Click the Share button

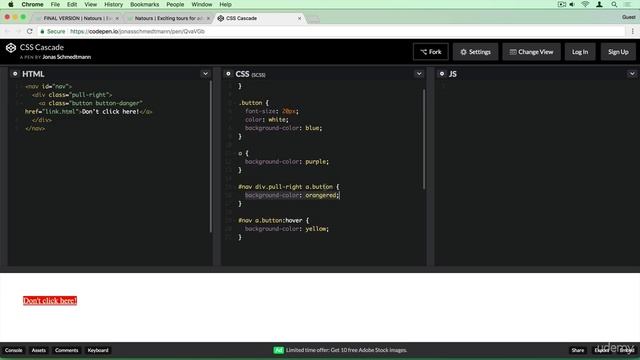tap(578, 350)
